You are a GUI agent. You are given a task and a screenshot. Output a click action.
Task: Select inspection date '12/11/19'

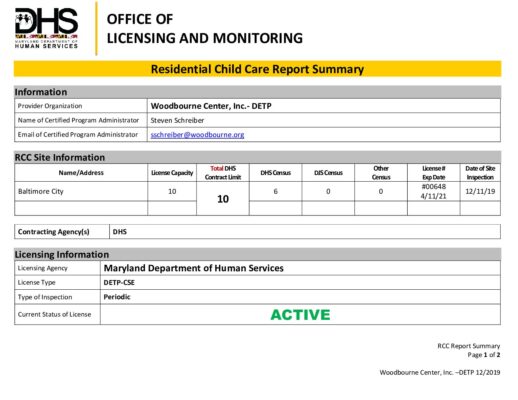pos(480,191)
